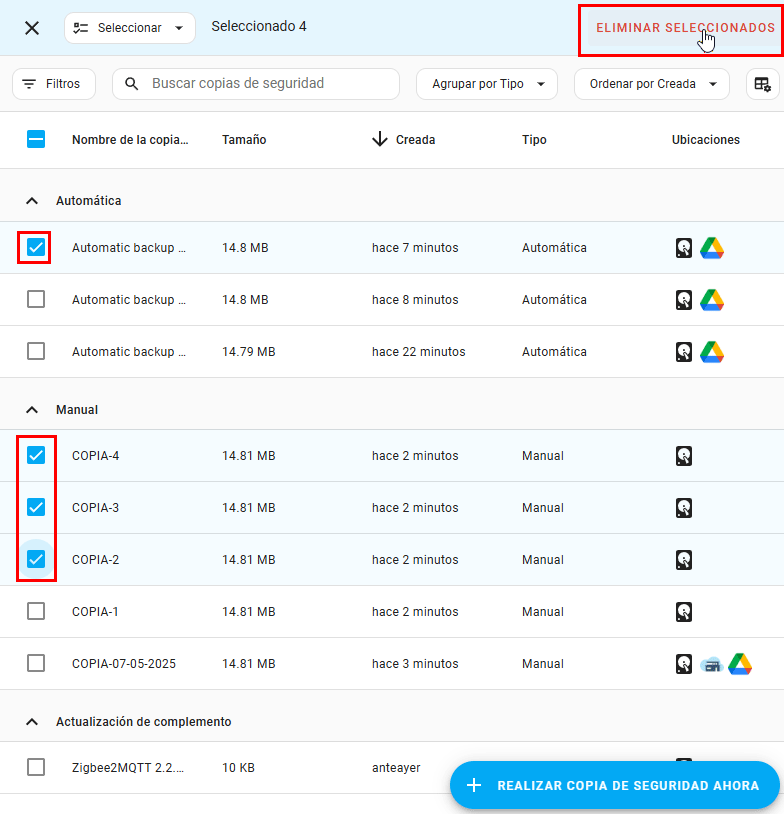Click Realizar copia de seguridad ahora
The height and width of the screenshot is (814, 784).
(x=614, y=785)
